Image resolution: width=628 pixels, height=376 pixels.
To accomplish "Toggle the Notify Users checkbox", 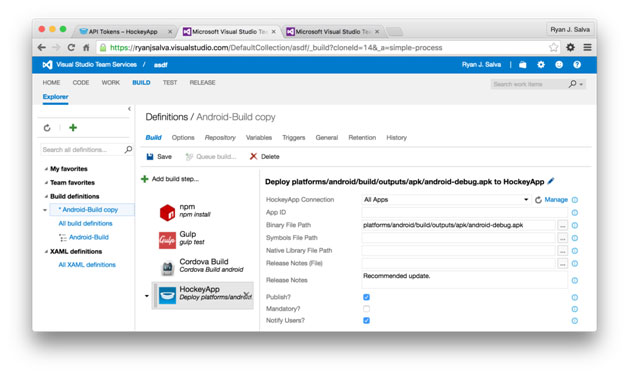I will [366, 320].
